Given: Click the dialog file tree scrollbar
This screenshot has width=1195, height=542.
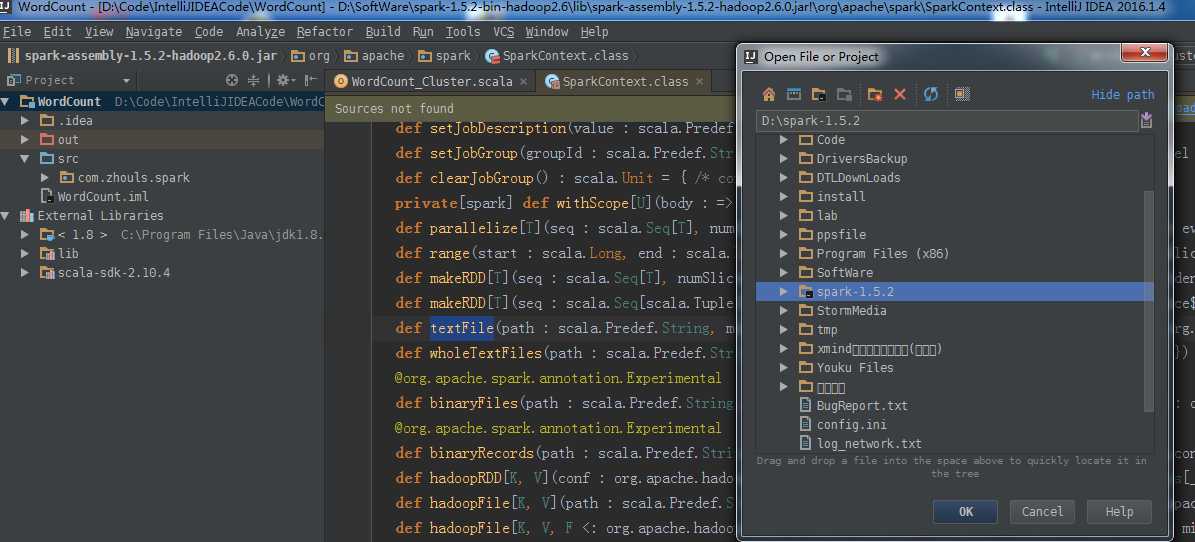Looking at the screenshot, I should 1149,301.
